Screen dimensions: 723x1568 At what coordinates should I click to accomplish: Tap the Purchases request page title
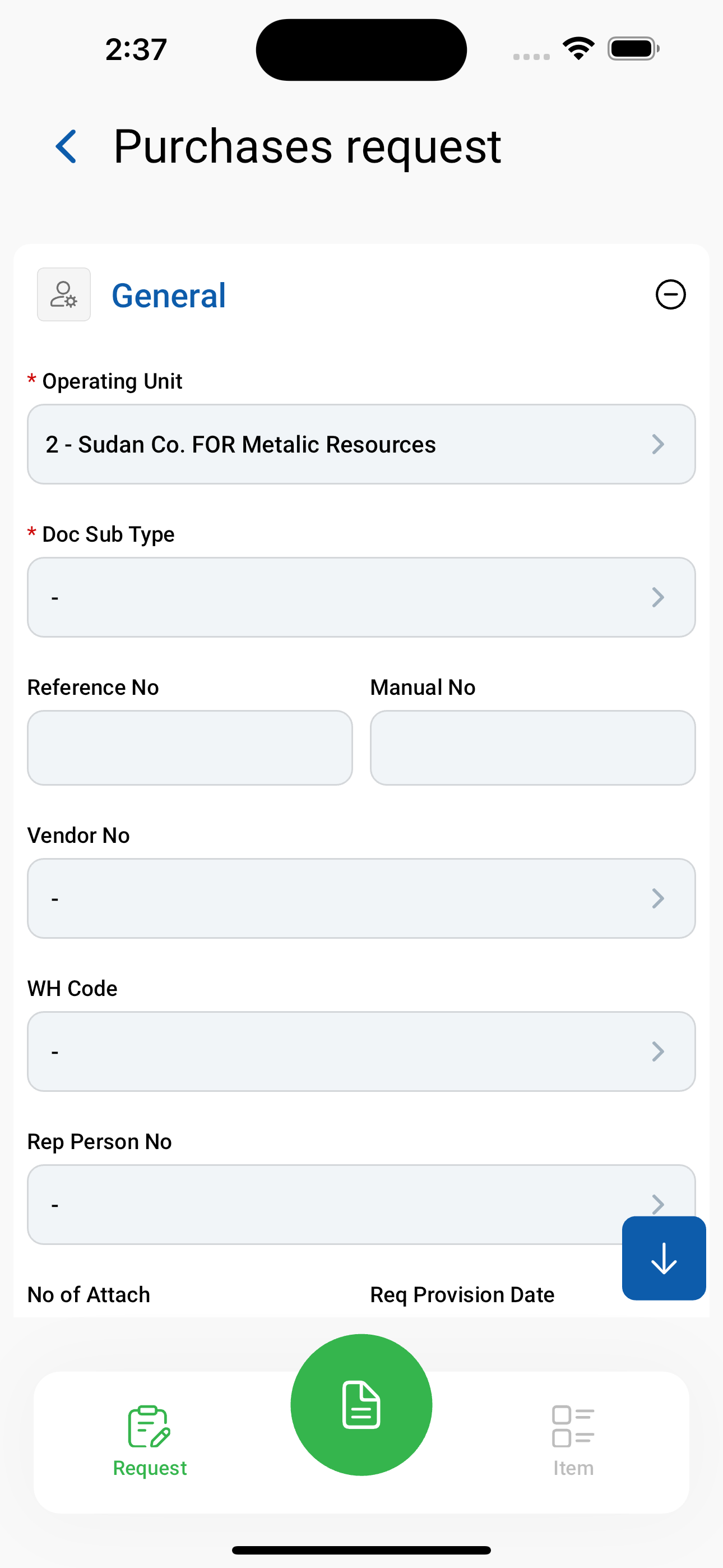tap(307, 147)
